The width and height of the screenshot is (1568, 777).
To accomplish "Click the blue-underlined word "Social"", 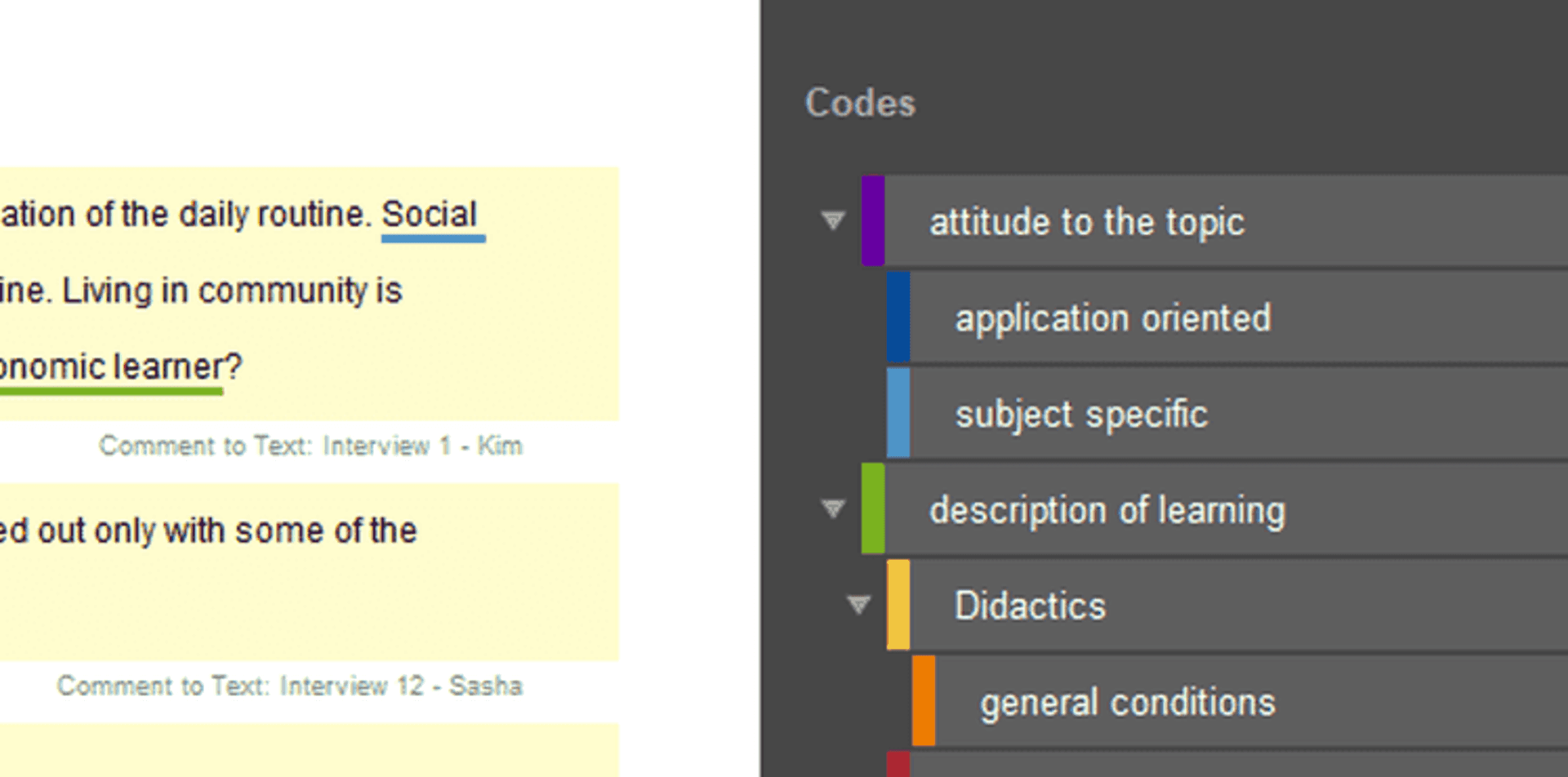I will (430, 214).
